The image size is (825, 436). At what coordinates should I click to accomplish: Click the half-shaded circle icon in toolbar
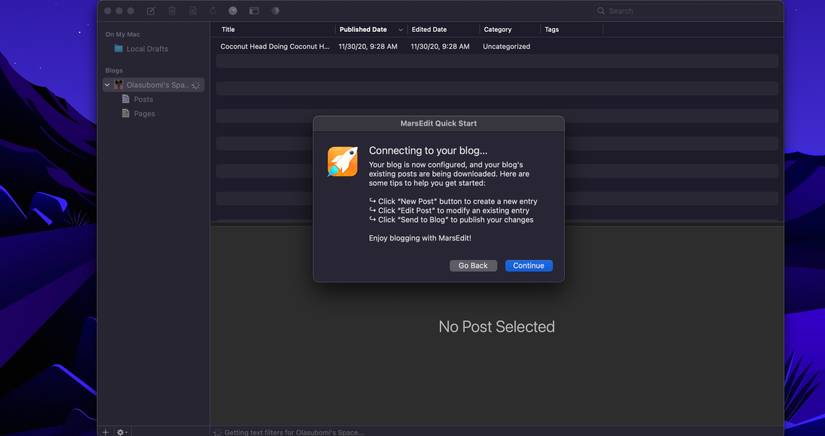click(x=275, y=11)
